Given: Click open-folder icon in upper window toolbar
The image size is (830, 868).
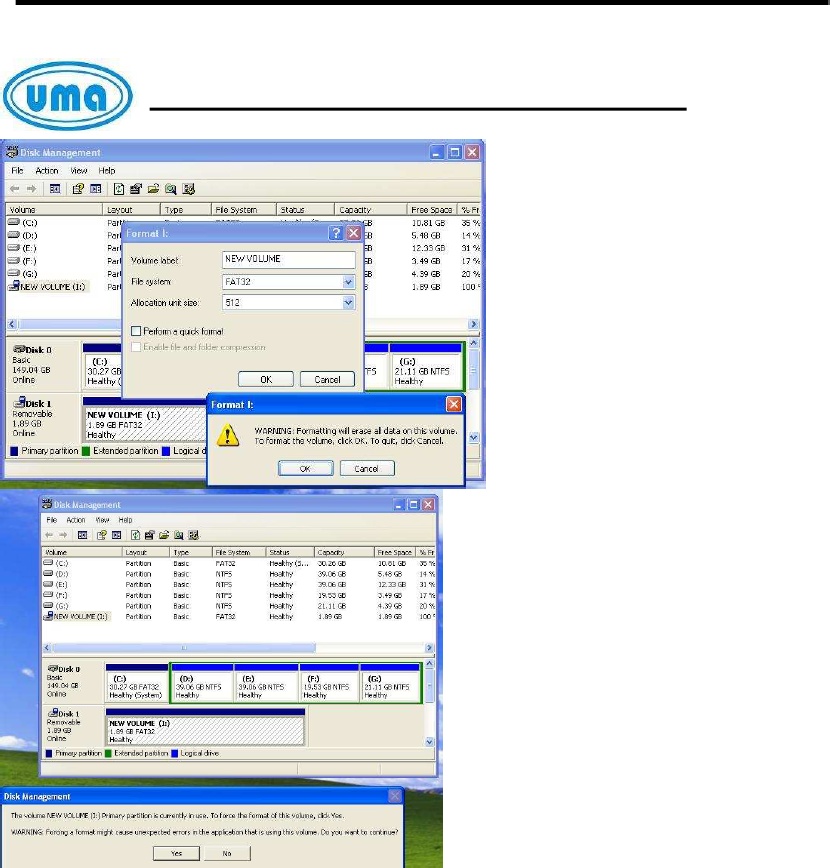Looking at the screenshot, I should coord(153,189).
